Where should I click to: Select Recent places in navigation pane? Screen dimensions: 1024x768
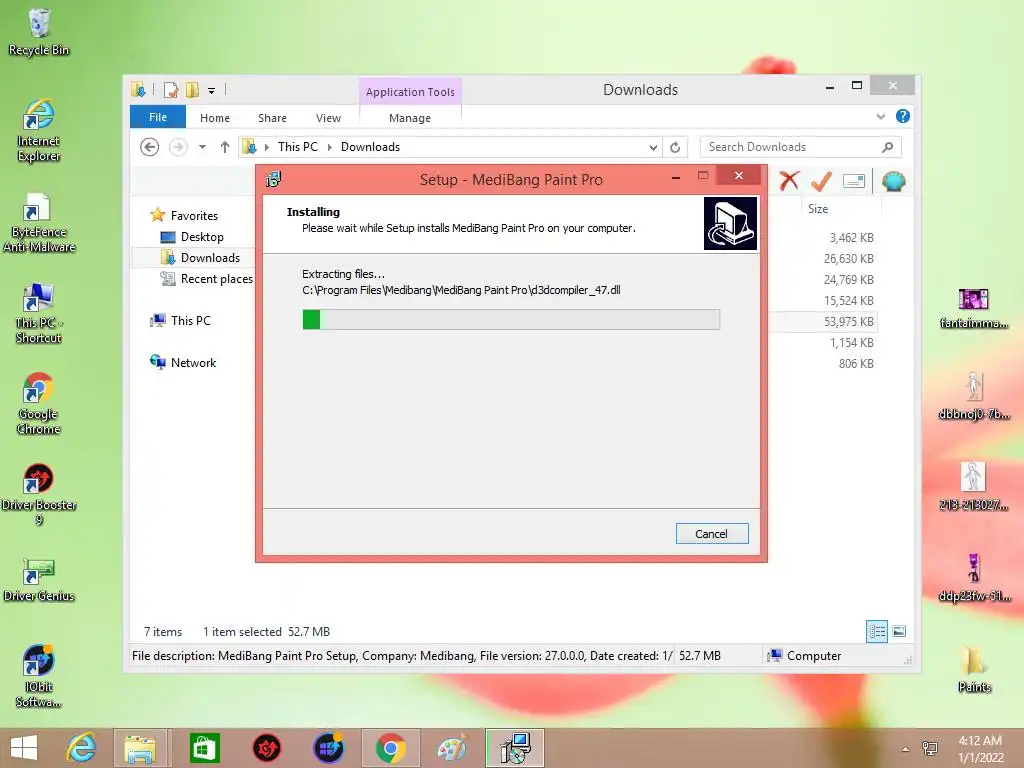216,279
